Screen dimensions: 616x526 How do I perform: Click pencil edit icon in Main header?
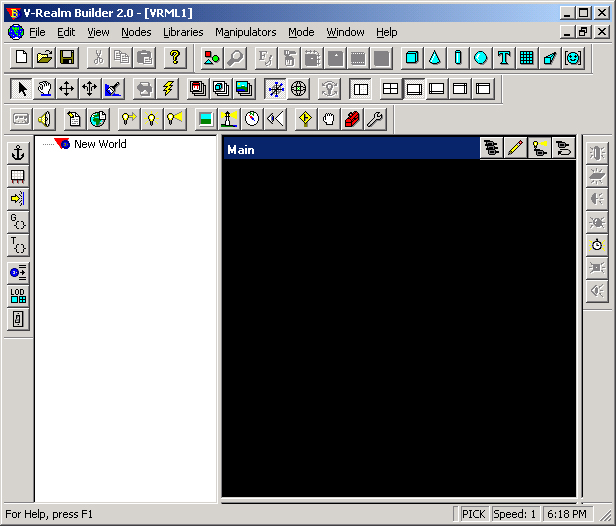pyautogui.click(x=515, y=148)
